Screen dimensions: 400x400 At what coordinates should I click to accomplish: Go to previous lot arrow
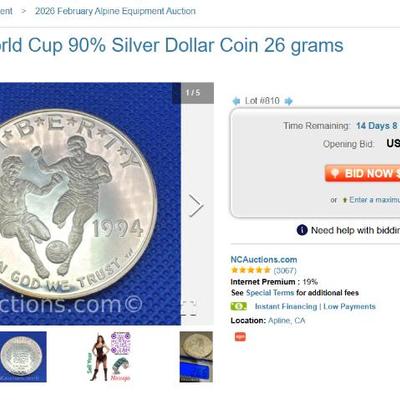click(236, 101)
